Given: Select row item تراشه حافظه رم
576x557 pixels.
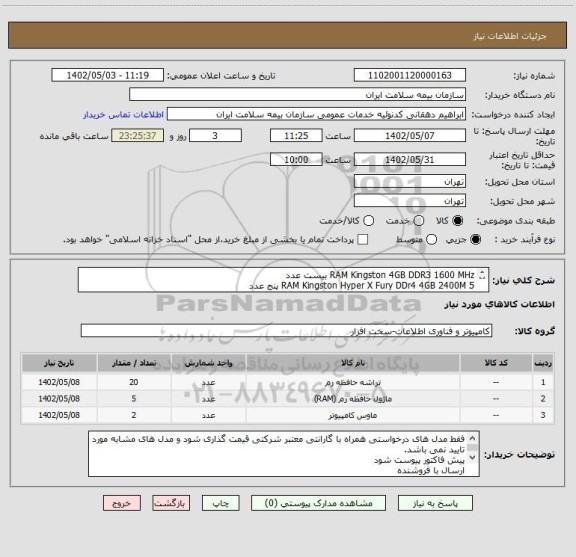Looking at the screenshot, I should (x=353, y=382).
